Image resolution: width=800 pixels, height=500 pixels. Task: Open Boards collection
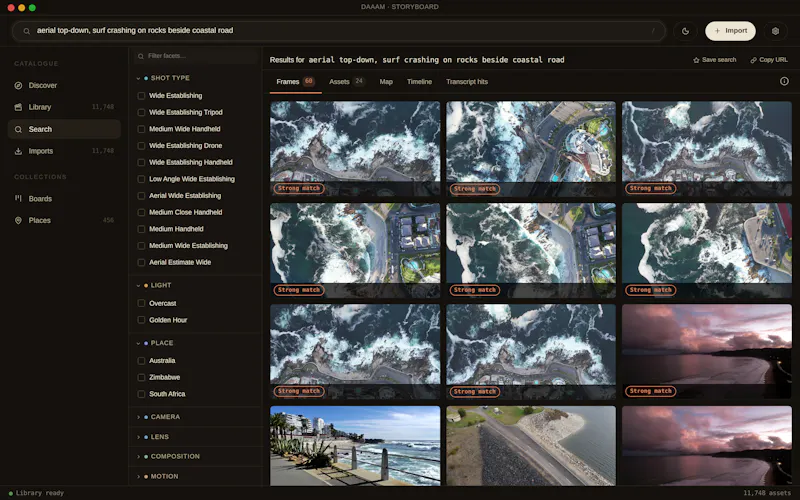click(x=64, y=198)
